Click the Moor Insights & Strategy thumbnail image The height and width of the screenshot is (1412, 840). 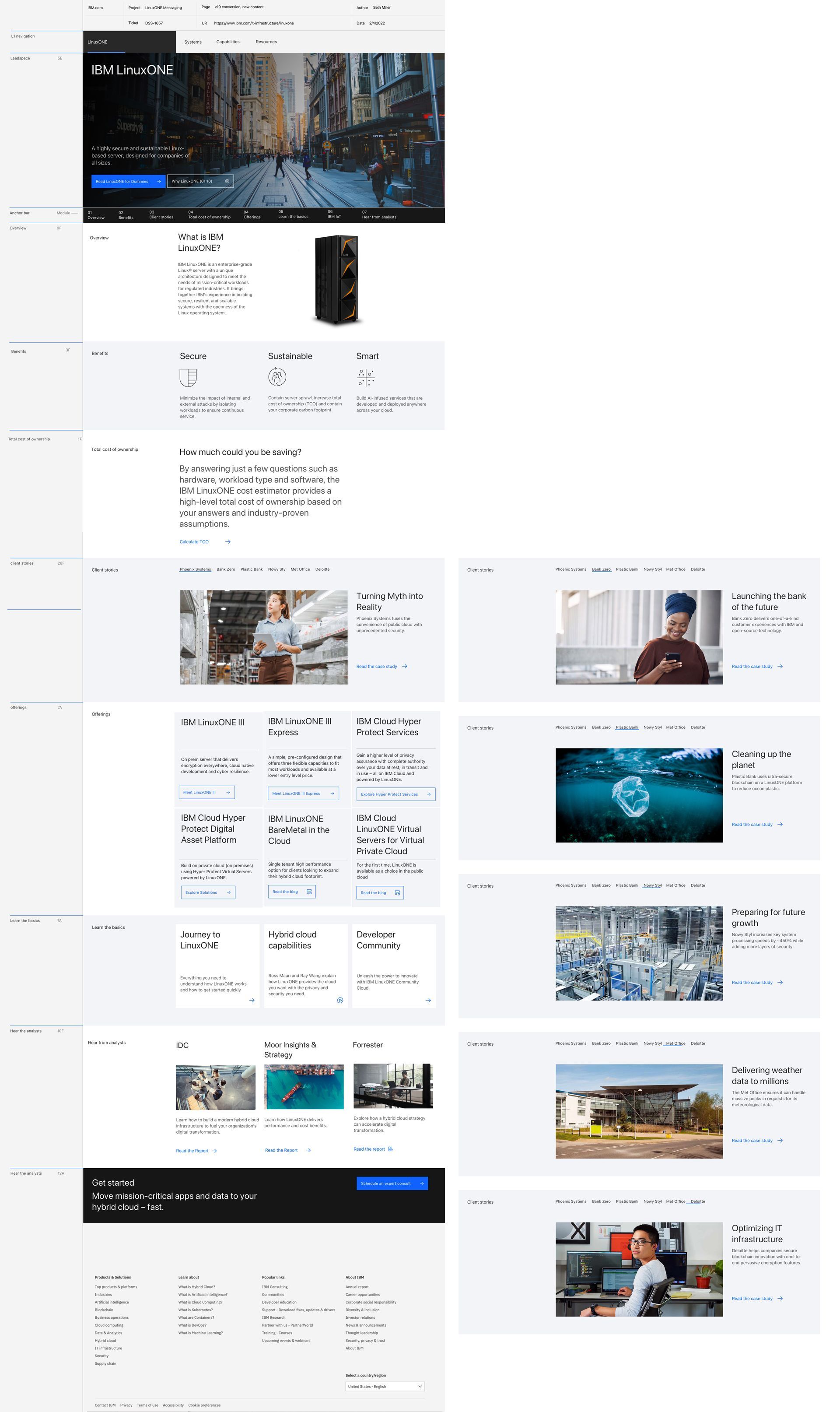[x=304, y=1087]
